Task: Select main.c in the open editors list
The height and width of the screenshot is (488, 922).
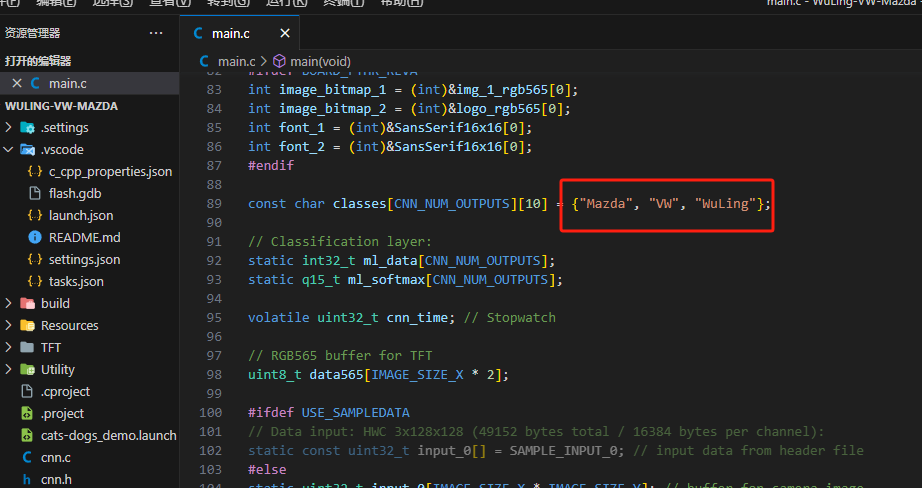Action: [68, 83]
